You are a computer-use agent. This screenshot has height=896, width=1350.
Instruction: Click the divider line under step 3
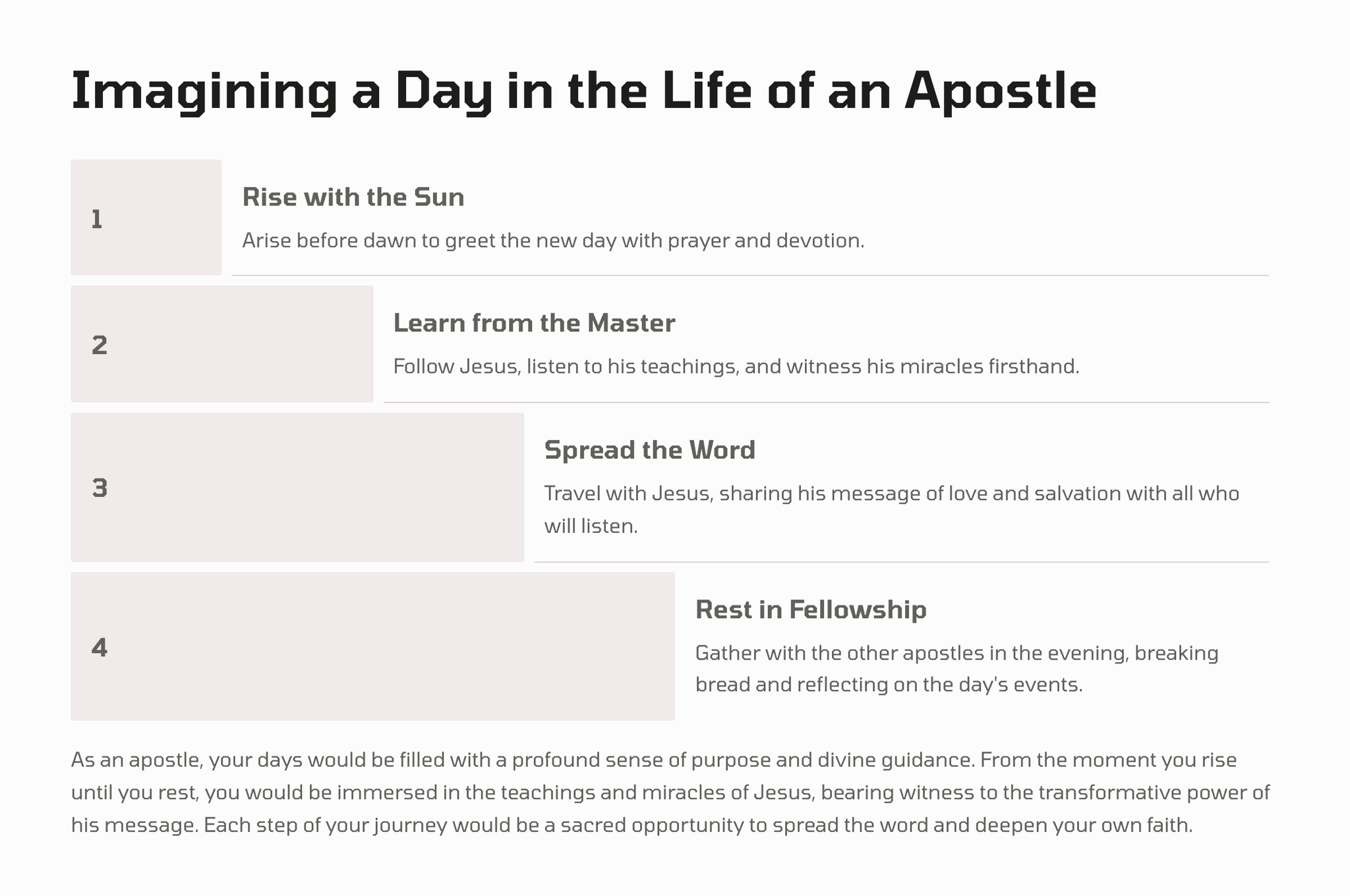[x=901, y=562]
